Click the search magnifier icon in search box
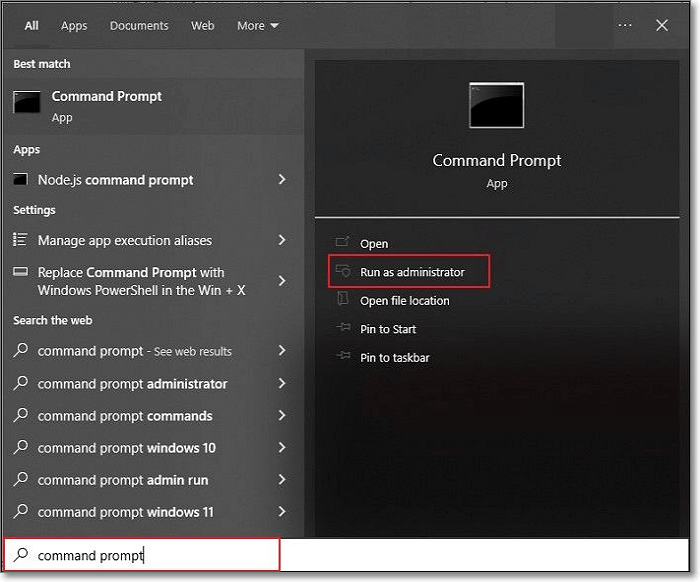The width and height of the screenshot is (700, 582). [x=21, y=555]
